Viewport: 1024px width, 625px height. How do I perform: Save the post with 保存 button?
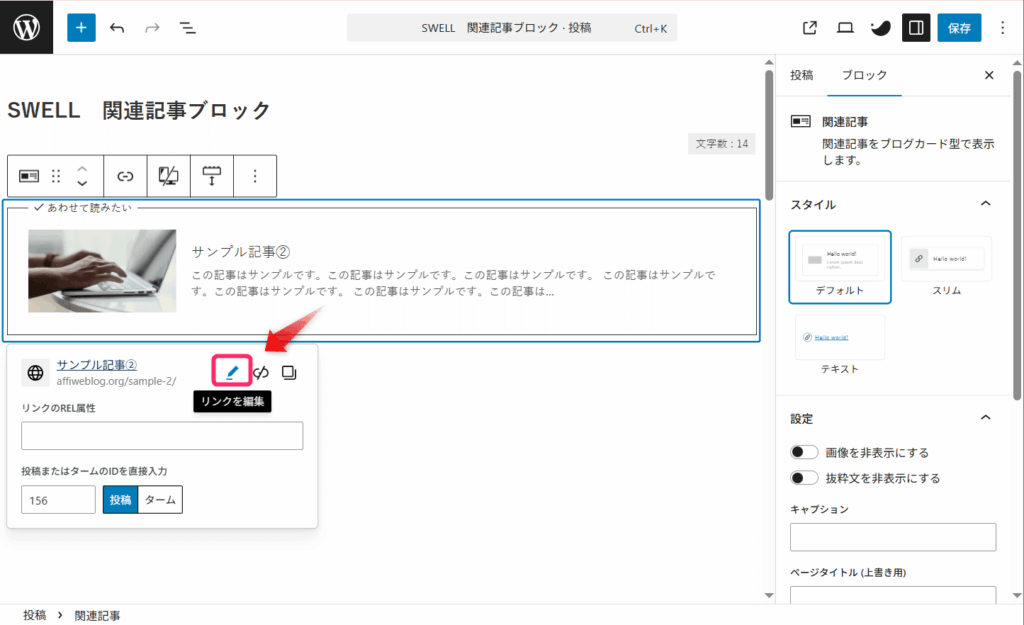(x=959, y=27)
